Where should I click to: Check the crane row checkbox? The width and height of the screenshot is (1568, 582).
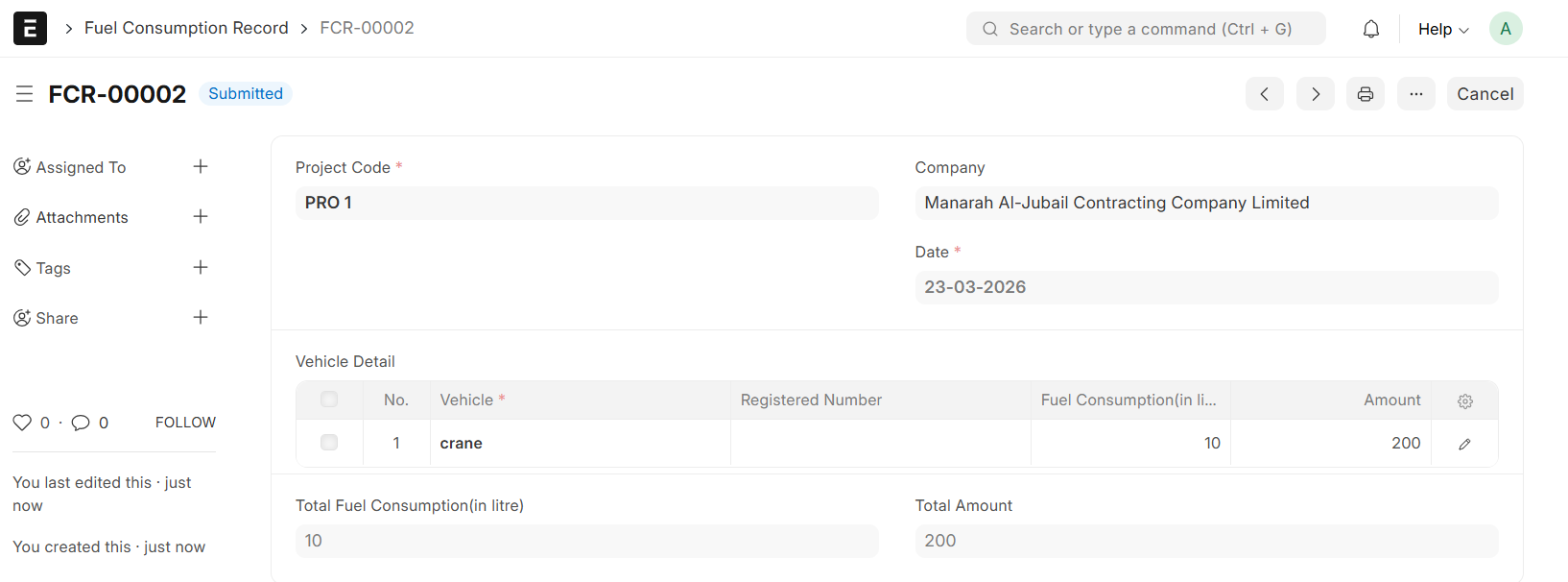coord(329,443)
